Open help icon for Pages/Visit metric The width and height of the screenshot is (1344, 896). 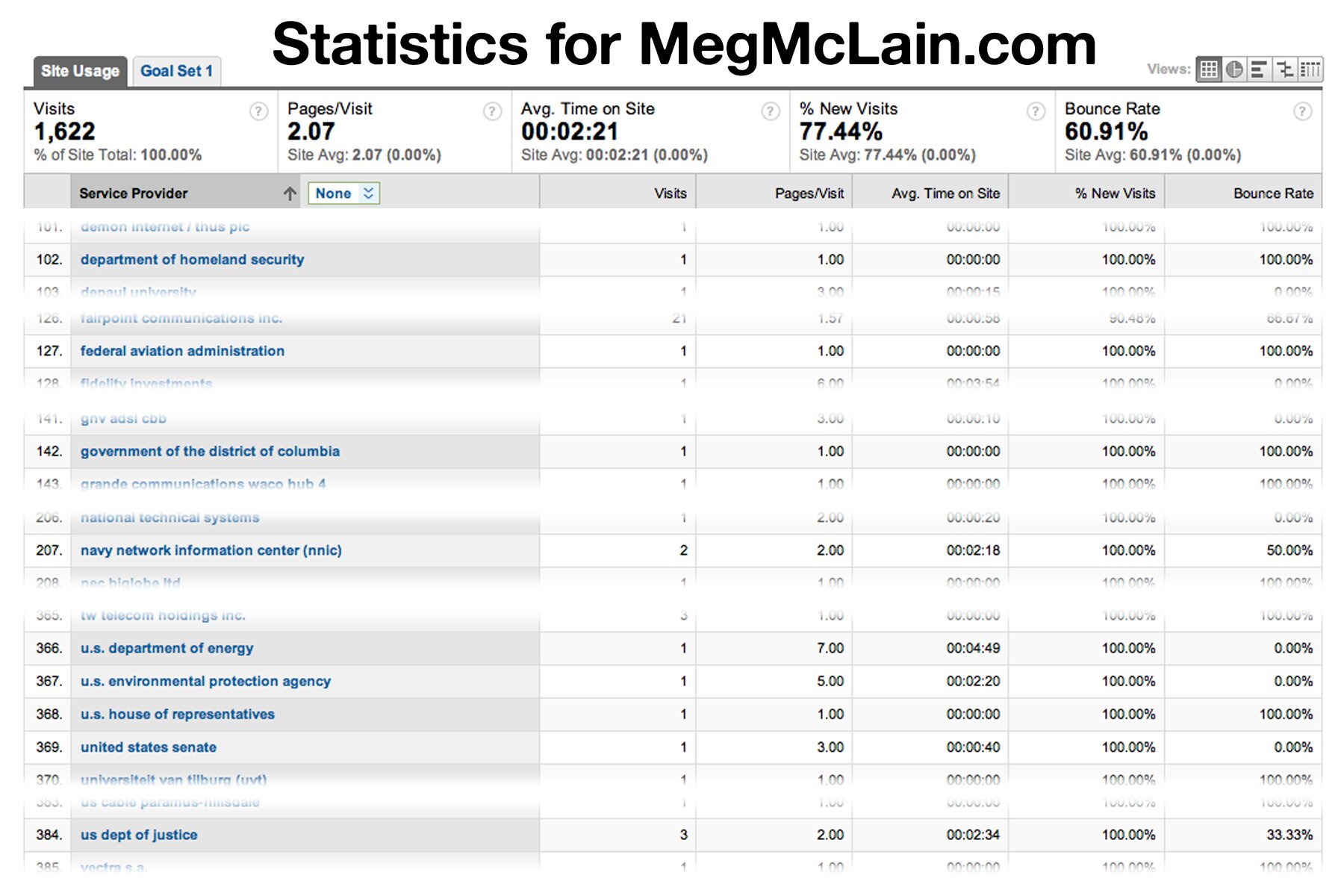tap(492, 111)
